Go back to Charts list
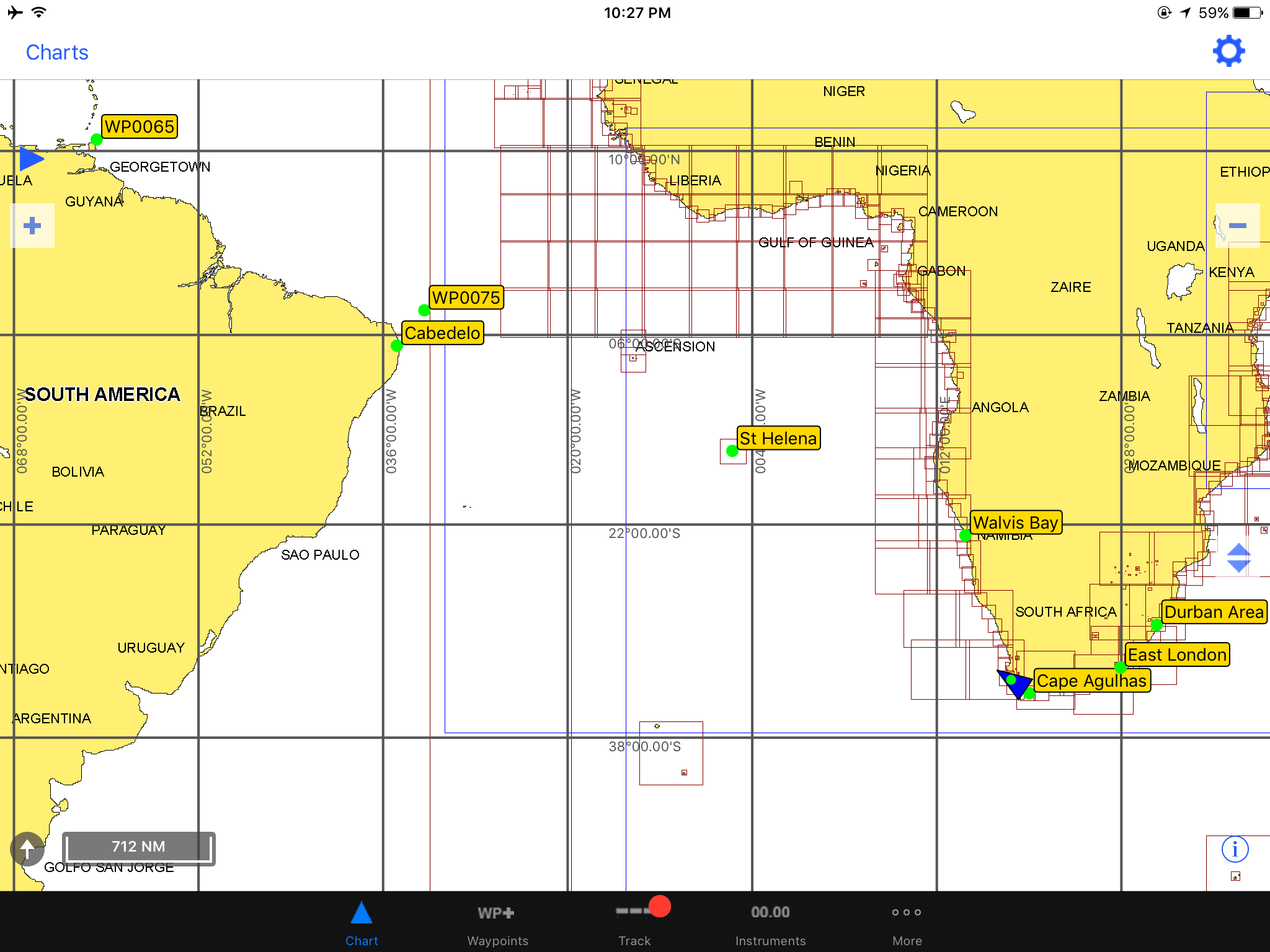 tap(57, 52)
